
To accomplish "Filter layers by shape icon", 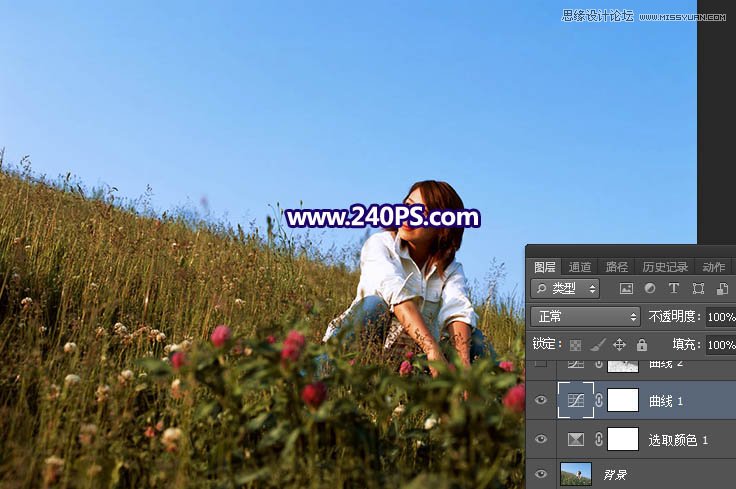I will point(698,289).
